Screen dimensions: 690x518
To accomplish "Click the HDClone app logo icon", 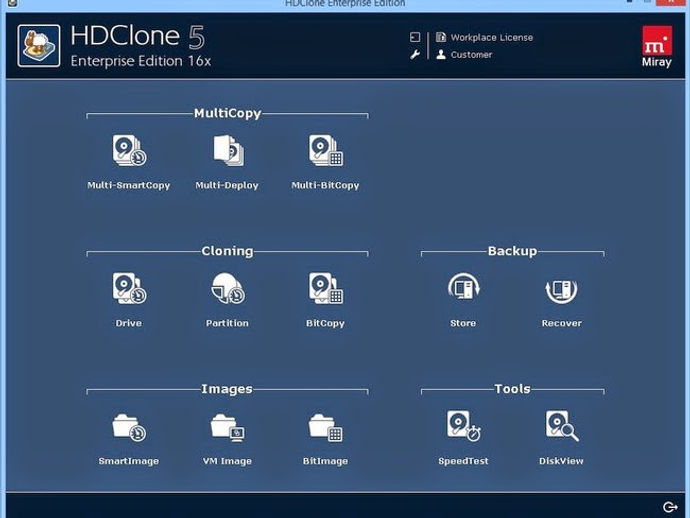I will (39, 46).
